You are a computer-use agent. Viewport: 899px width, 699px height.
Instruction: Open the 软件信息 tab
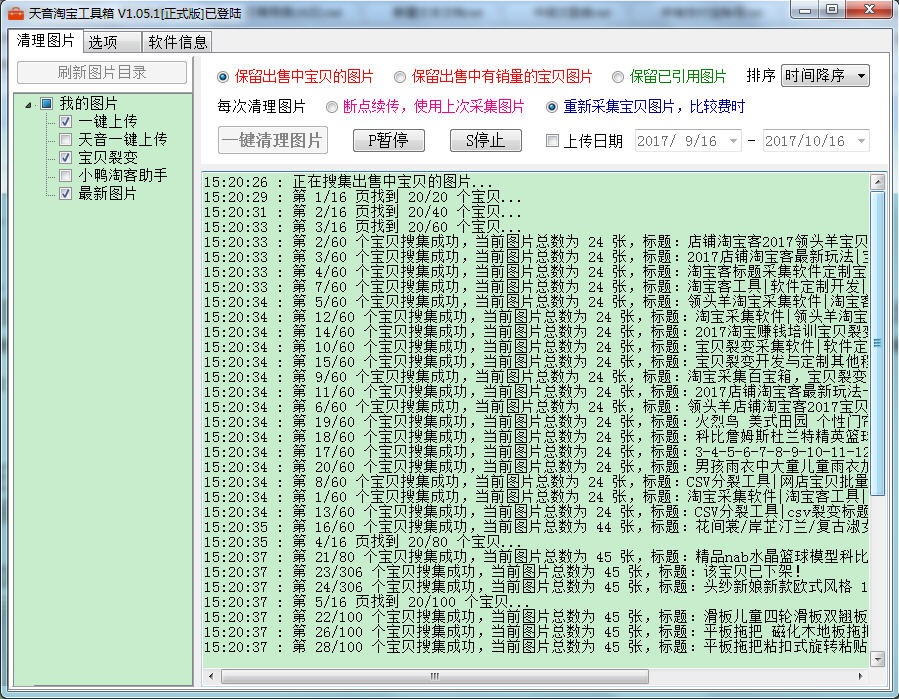[177, 42]
